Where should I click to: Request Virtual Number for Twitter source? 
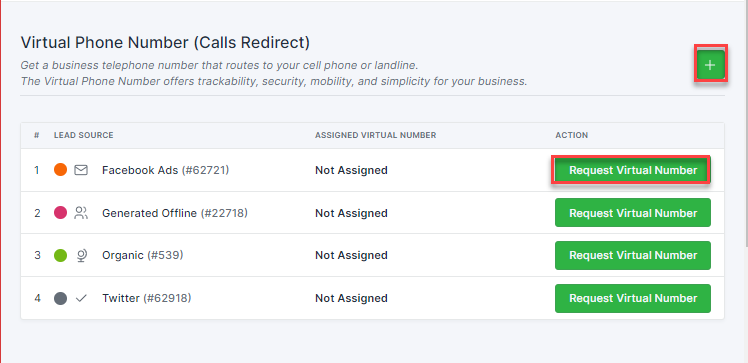click(633, 298)
